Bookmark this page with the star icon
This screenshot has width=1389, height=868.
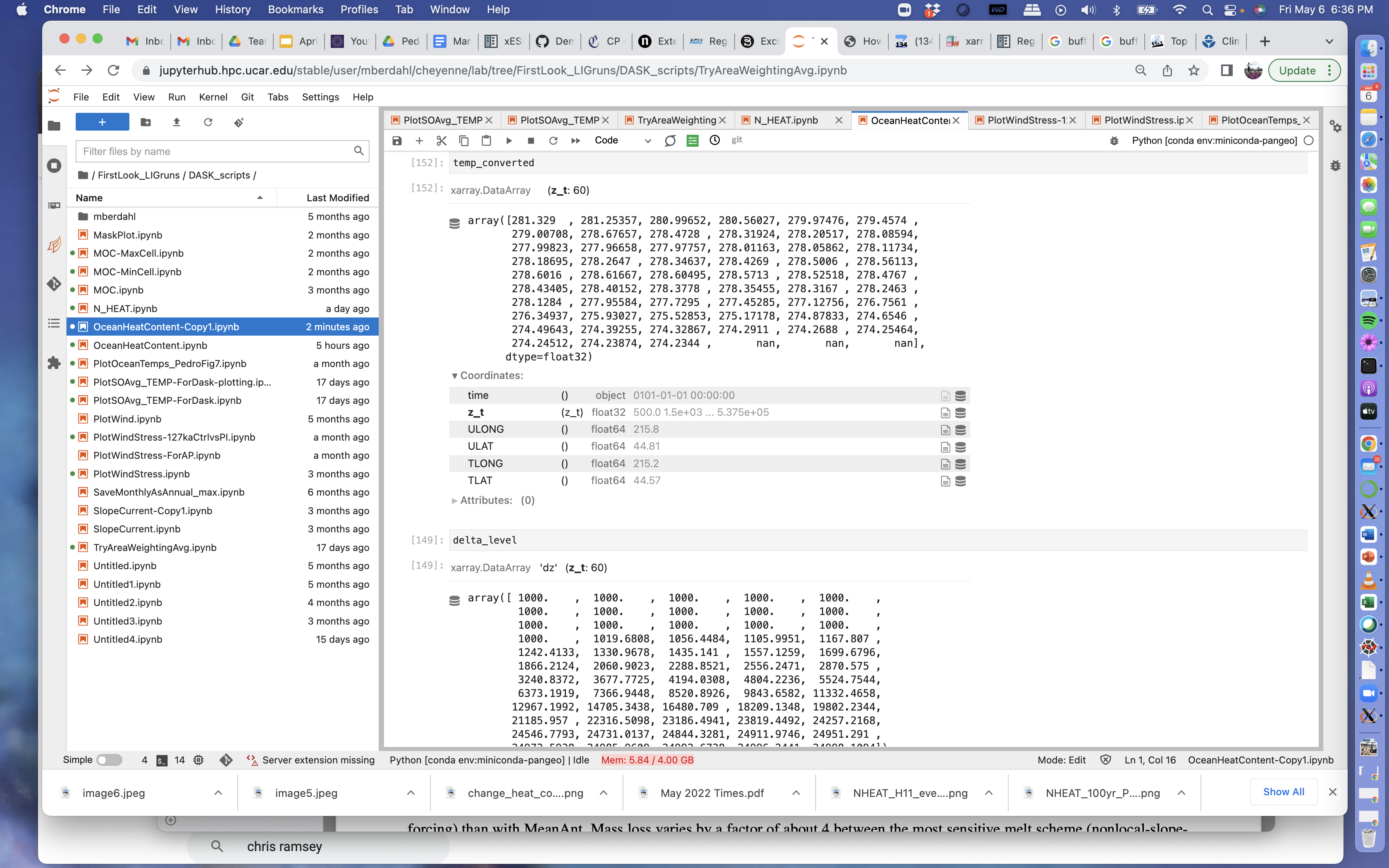click(x=1194, y=70)
